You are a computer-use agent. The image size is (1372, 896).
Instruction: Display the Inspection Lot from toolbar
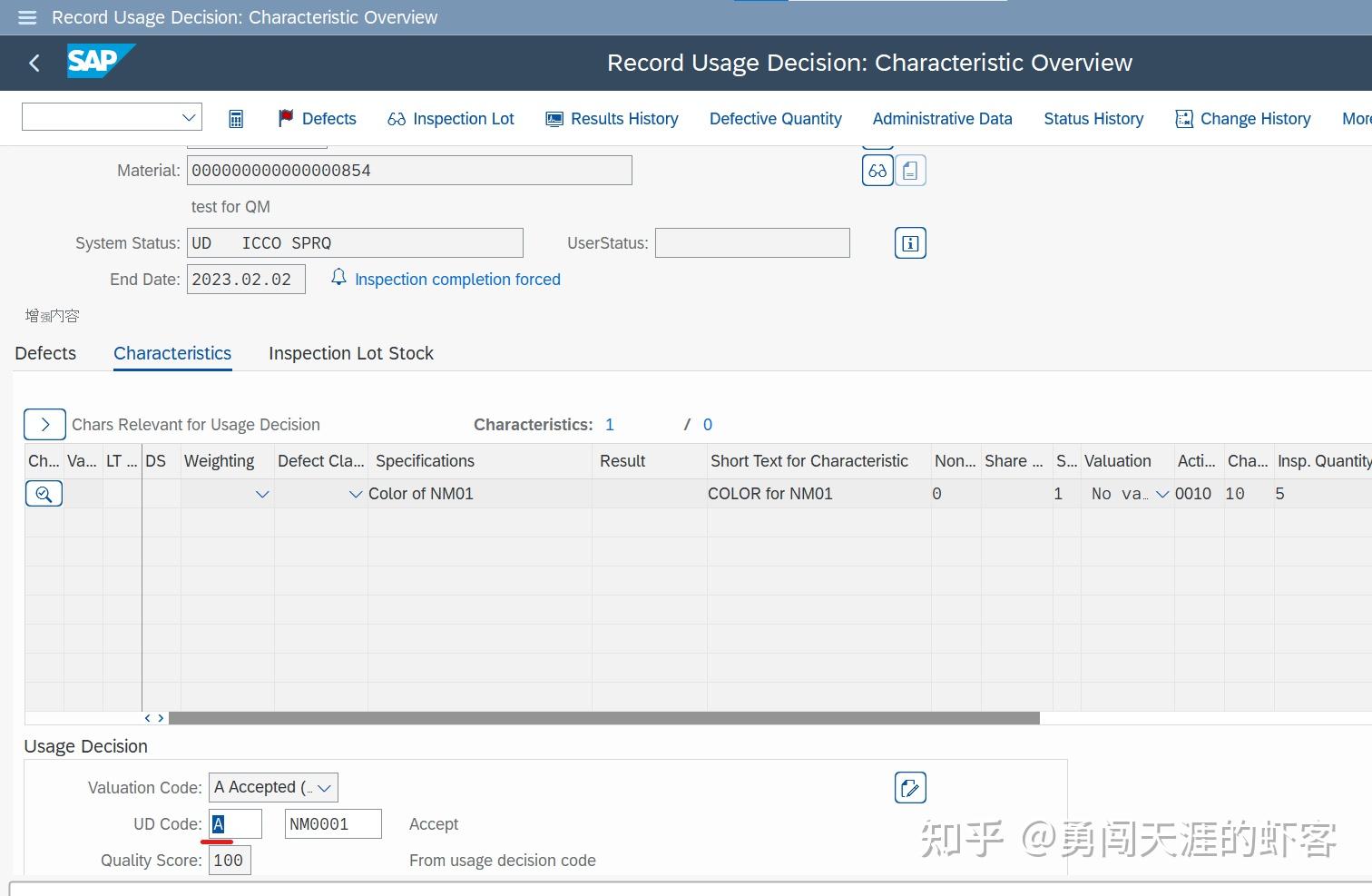click(x=451, y=119)
